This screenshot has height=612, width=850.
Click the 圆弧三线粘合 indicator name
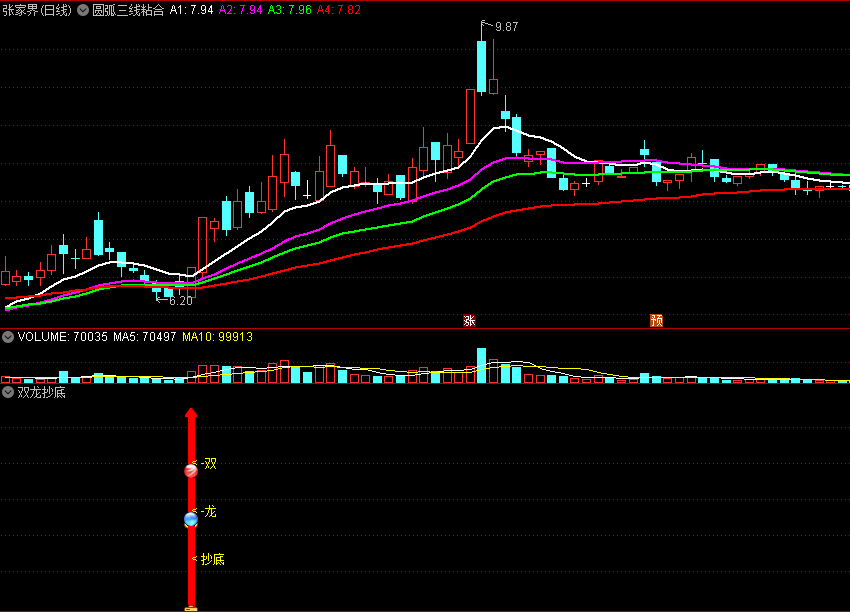(128, 10)
